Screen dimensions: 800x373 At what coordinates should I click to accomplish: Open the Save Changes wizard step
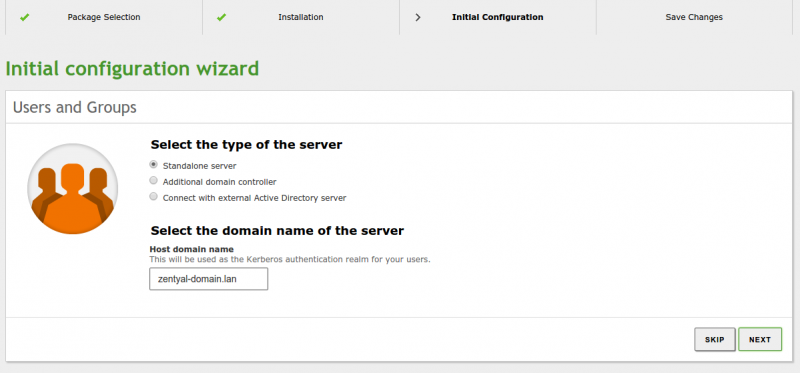coord(694,17)
